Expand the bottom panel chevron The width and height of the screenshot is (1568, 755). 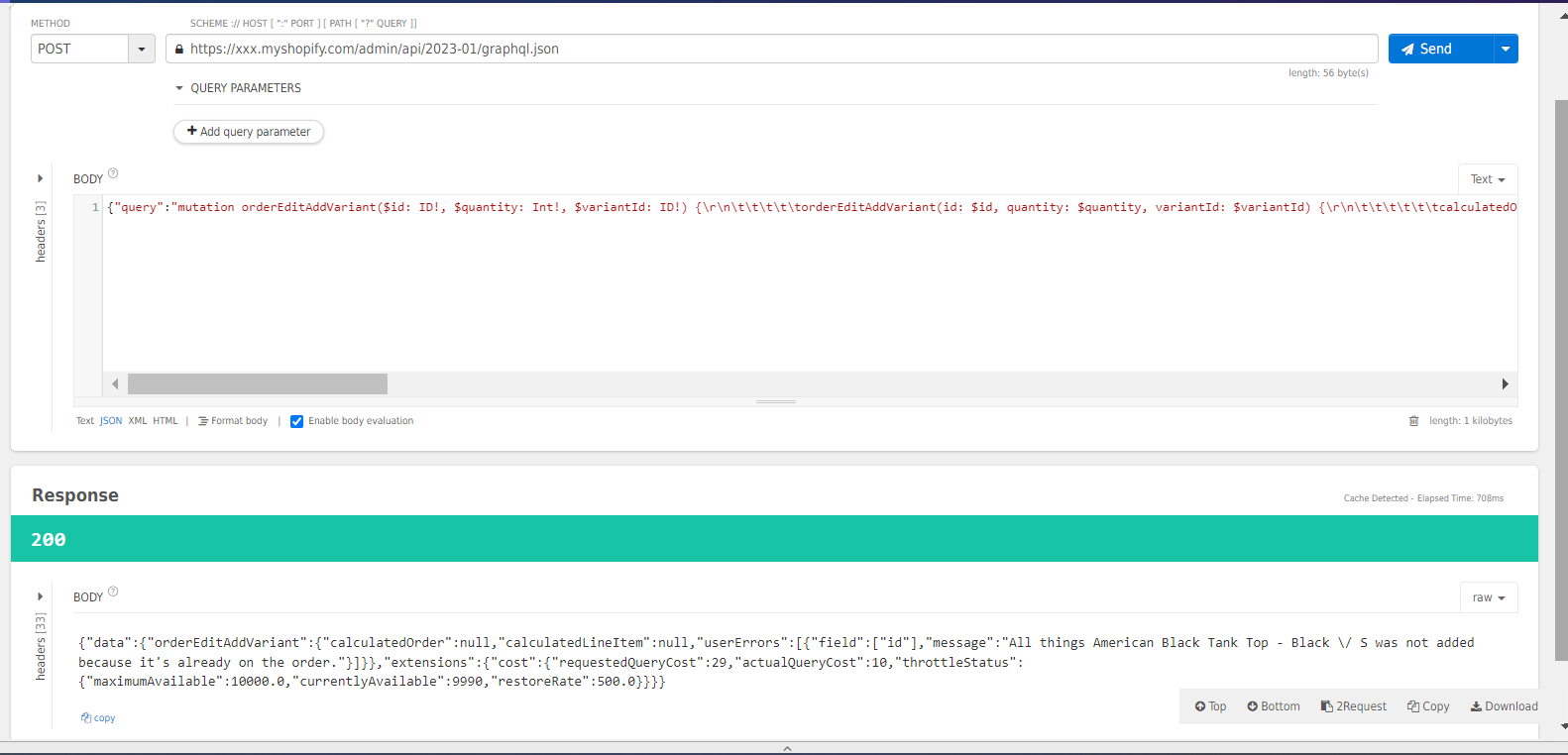787,749
